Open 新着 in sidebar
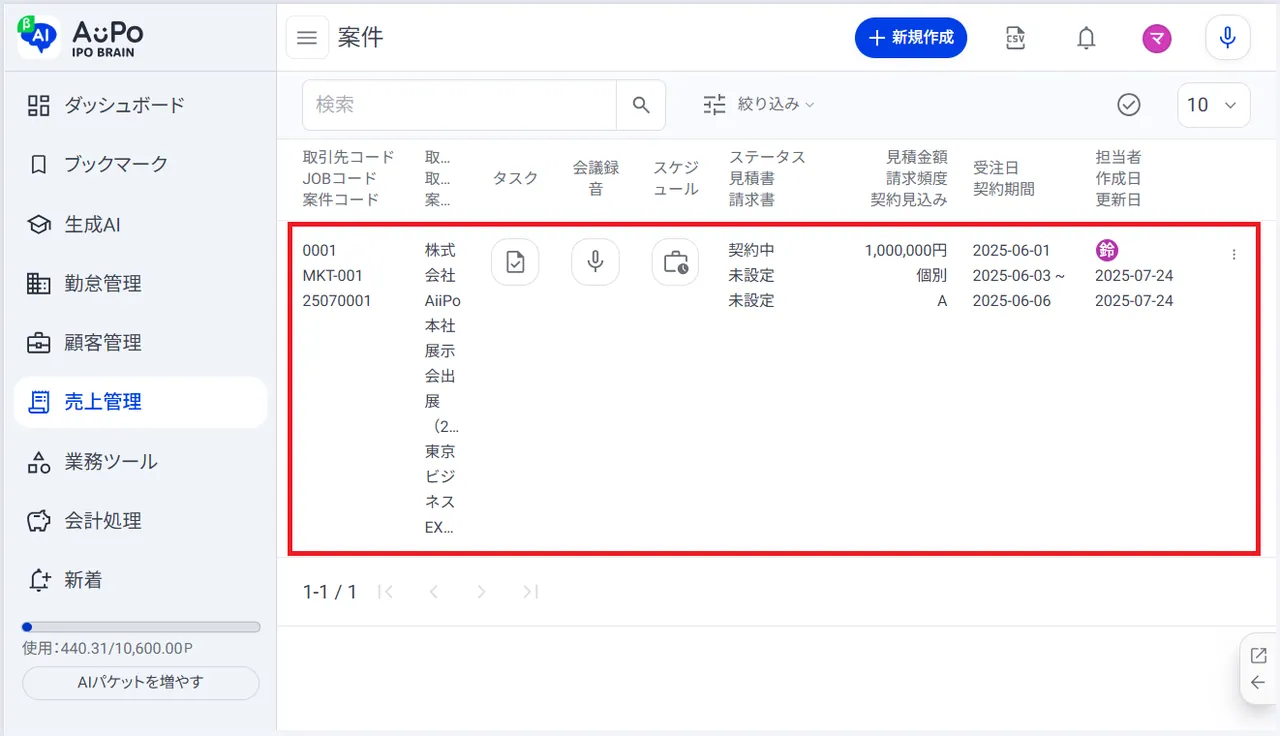The image size is (1280, 736). (140, 580)
